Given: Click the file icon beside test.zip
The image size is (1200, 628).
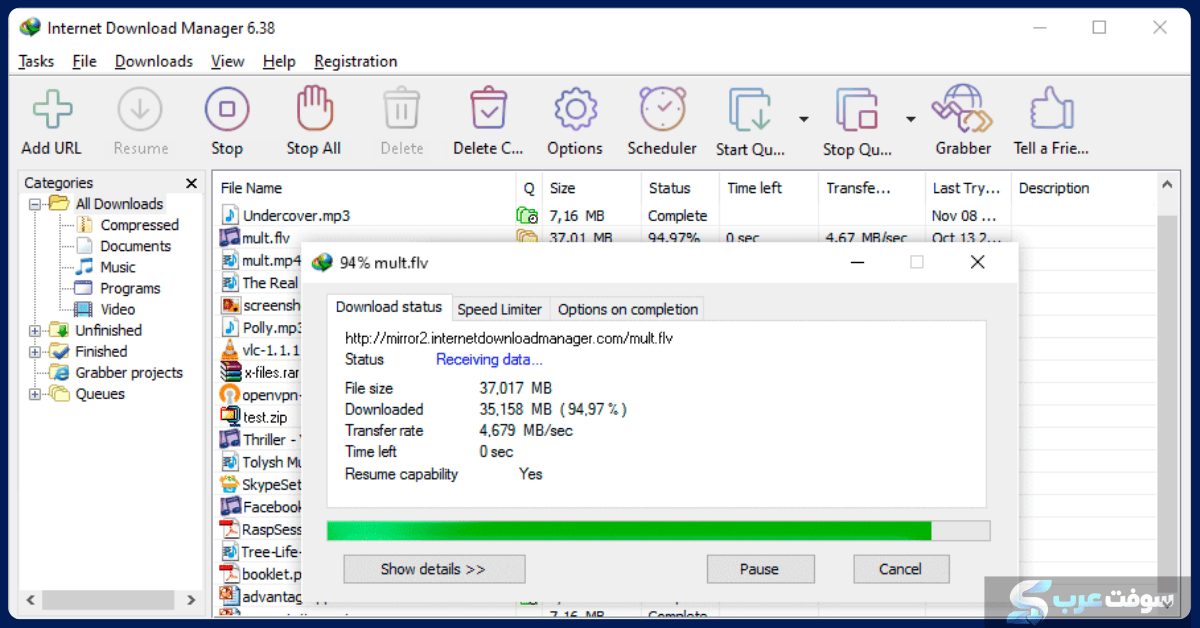Looking at the screenshot, I should coord(230,416).
